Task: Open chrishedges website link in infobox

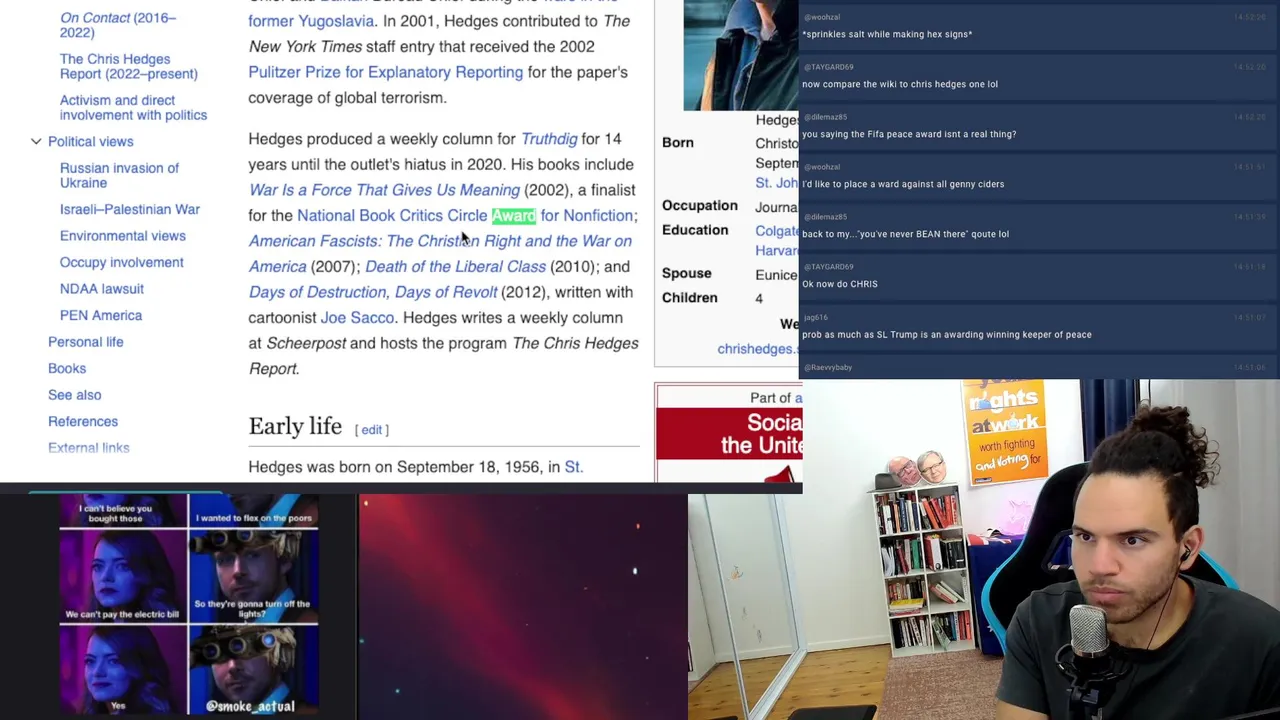Action: 757,349
